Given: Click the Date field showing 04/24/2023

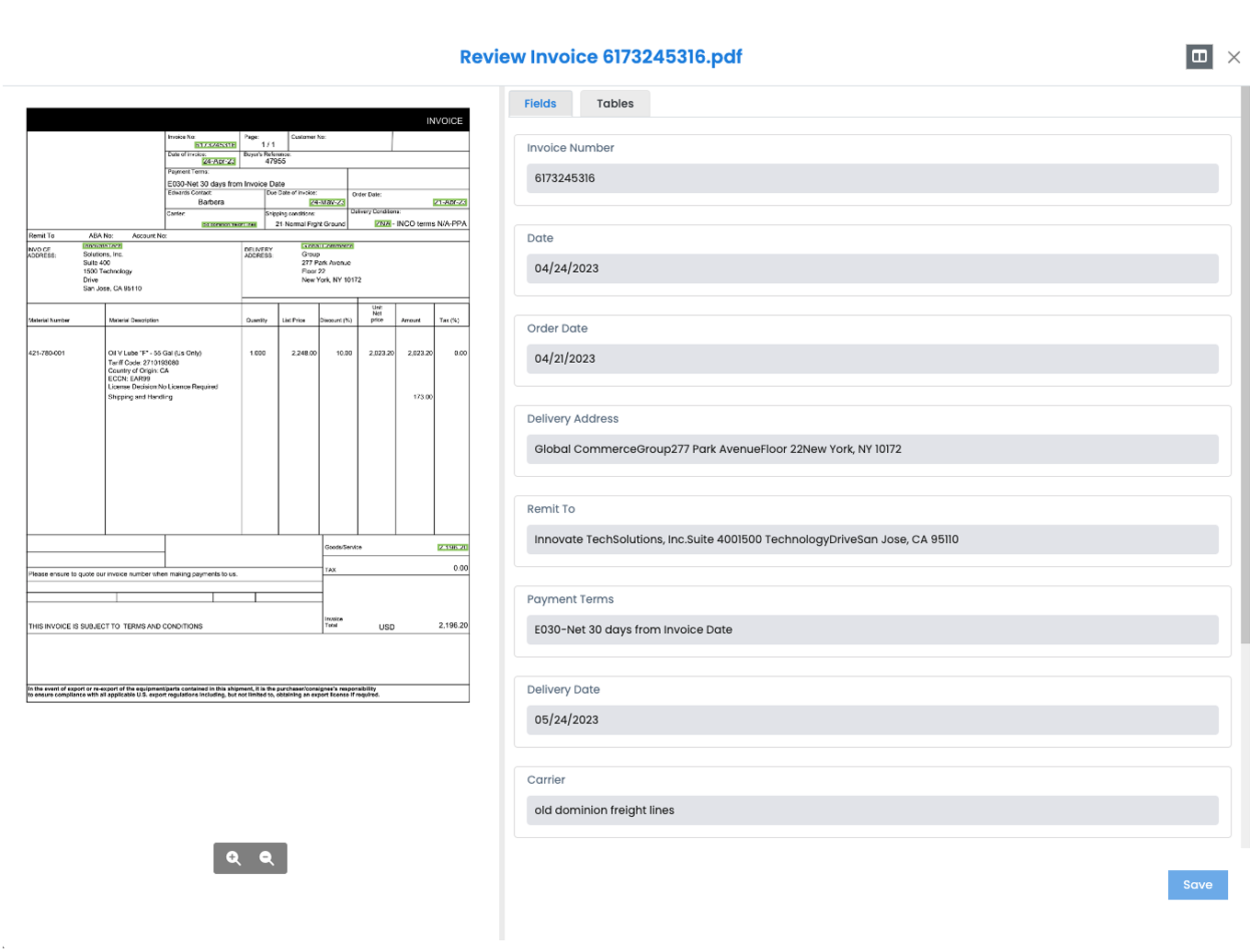Looking at the screenshot, I should pos(871,268).
